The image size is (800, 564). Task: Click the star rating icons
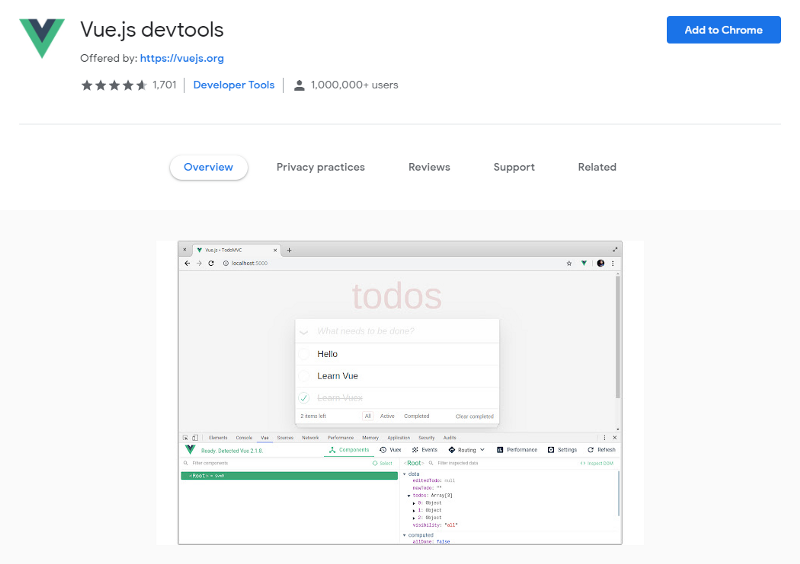[114, 85]
